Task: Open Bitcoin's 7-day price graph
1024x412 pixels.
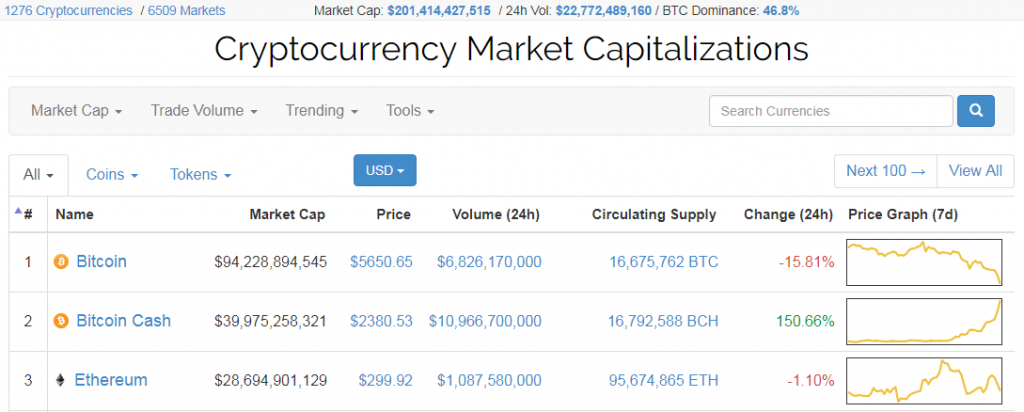Action: [x=923, y=262]
